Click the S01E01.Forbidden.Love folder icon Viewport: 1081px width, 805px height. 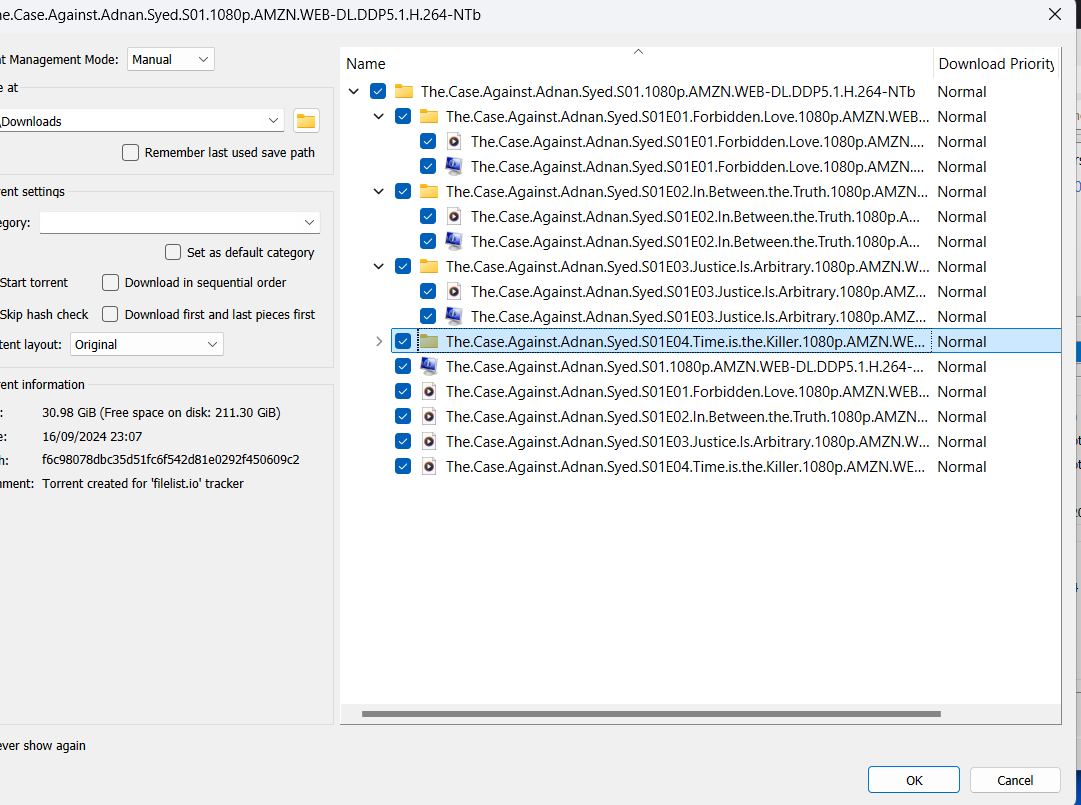(x=429, y=117)
